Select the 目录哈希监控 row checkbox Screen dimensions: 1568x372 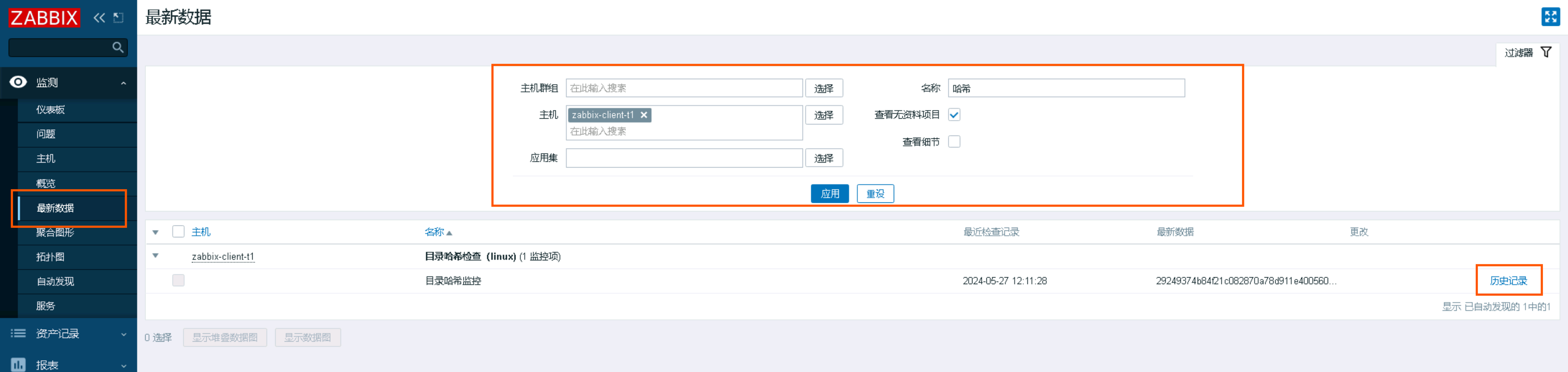coord(178,280)
